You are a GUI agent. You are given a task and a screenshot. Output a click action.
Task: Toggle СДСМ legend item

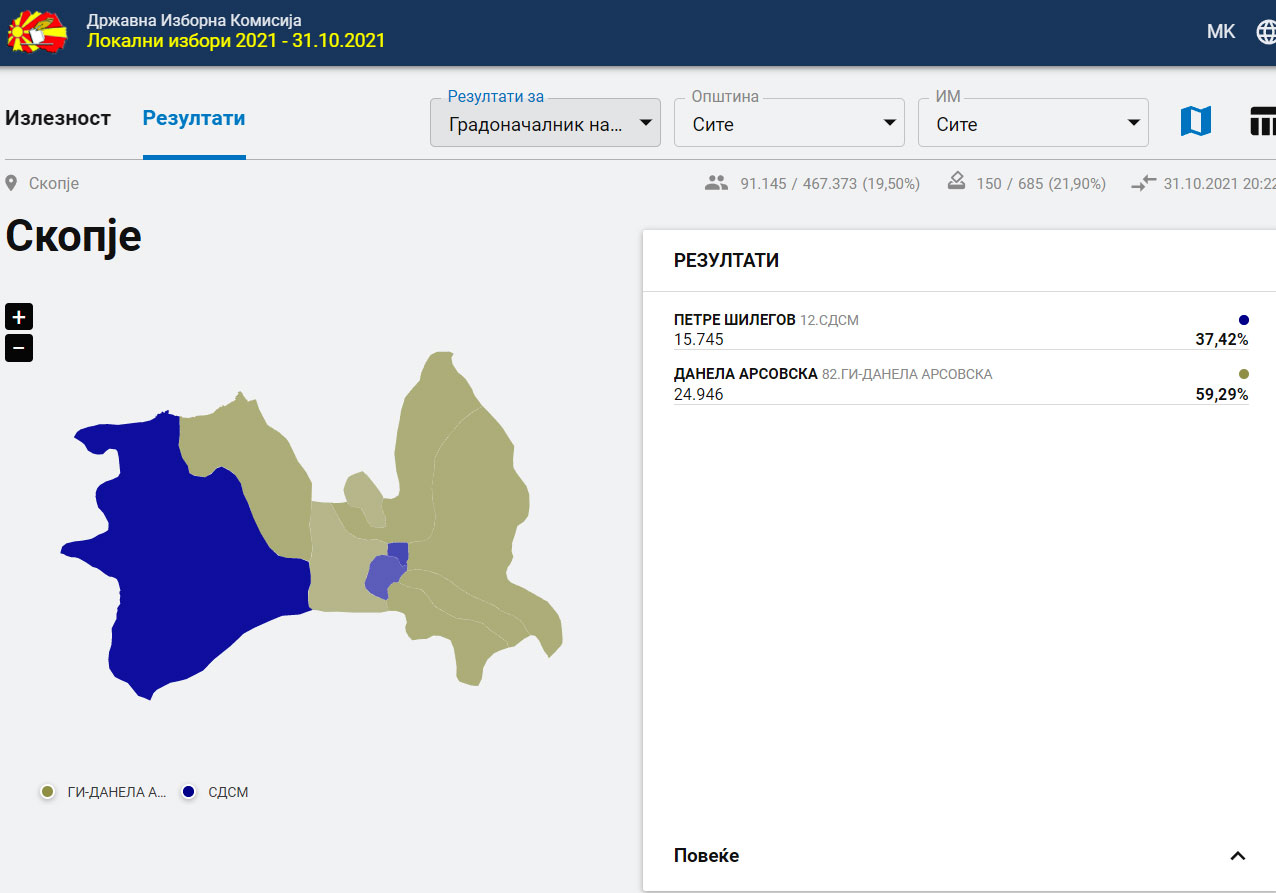(x=215, y=792)
